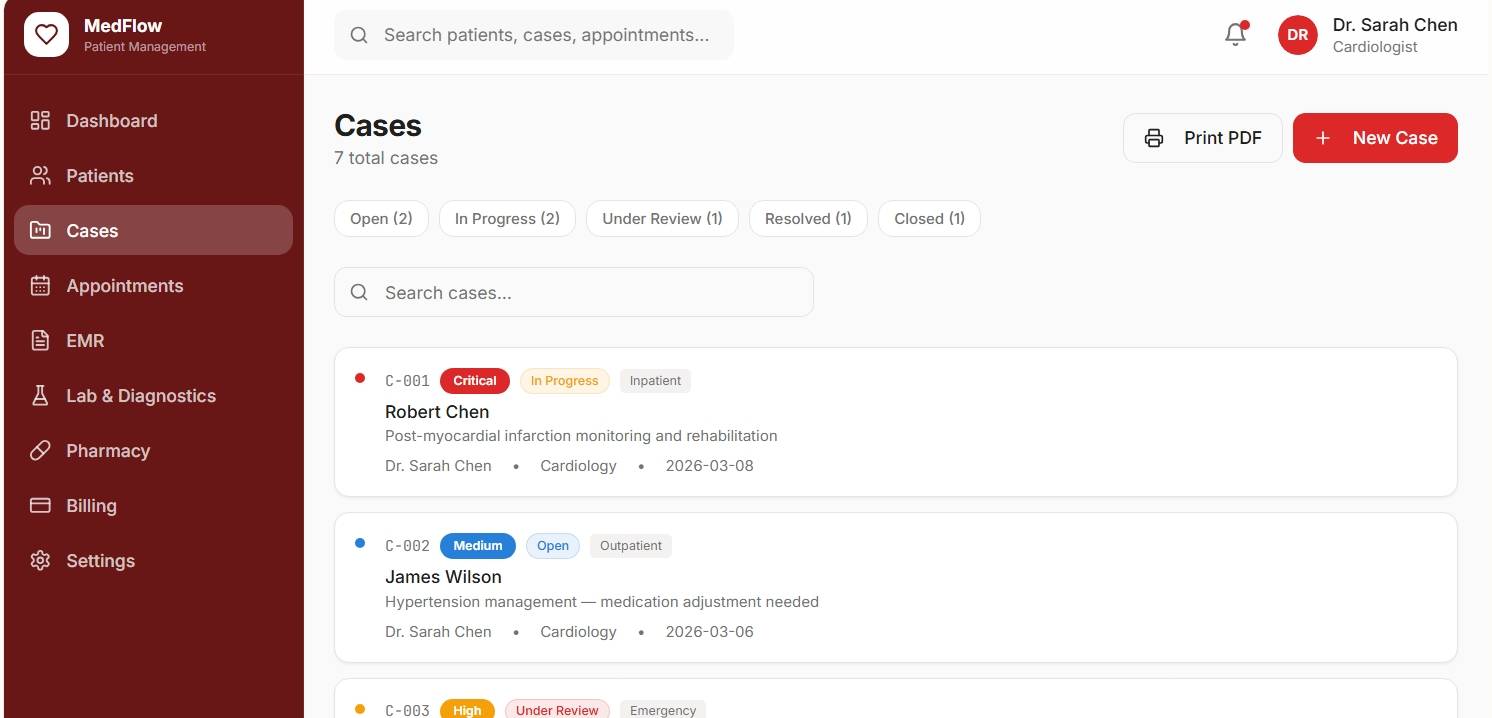Go to Patients section
Viewport: 1492px width, 718px height.
tap(153, 176)
